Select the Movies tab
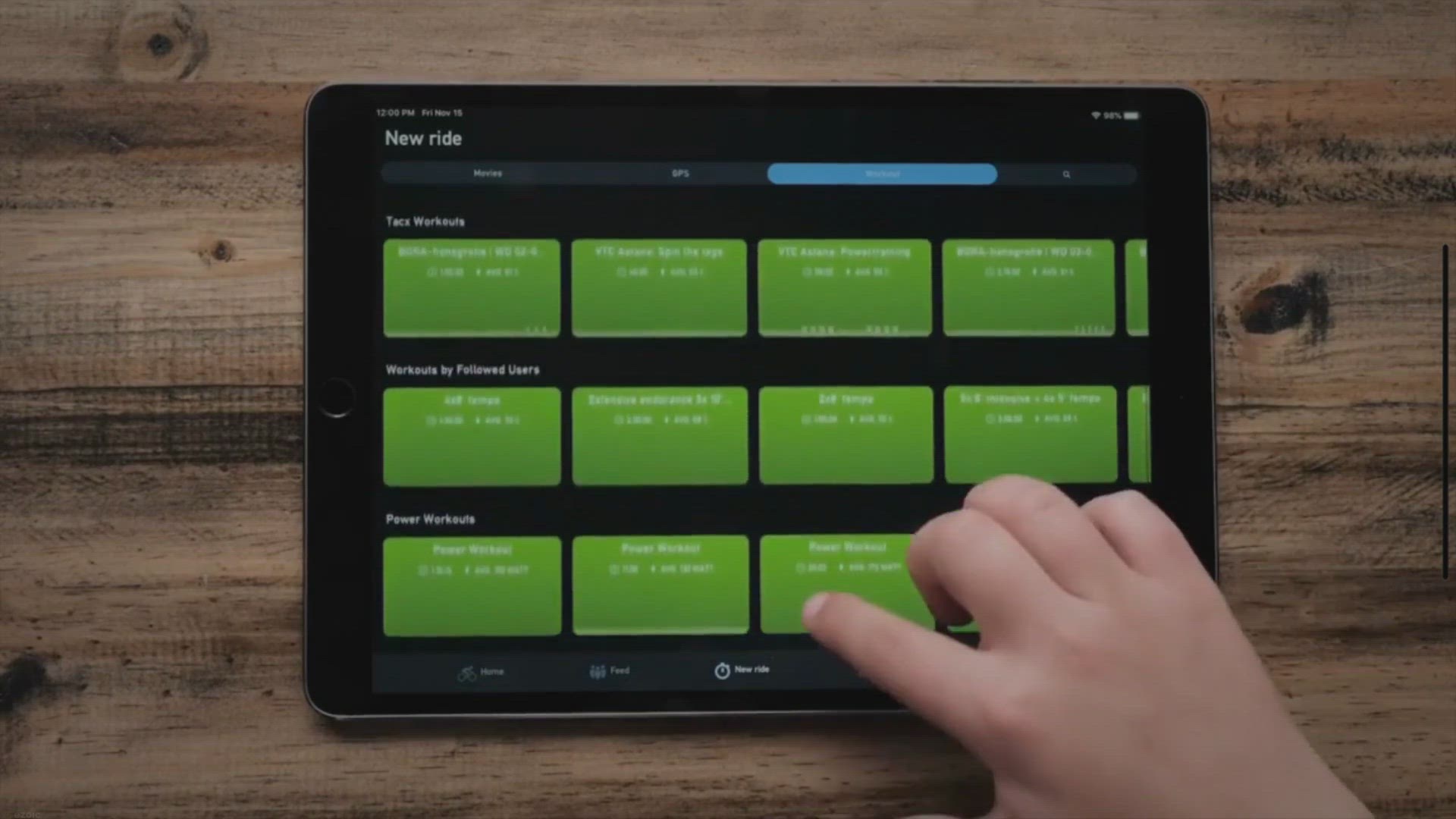 click(487, 173)
